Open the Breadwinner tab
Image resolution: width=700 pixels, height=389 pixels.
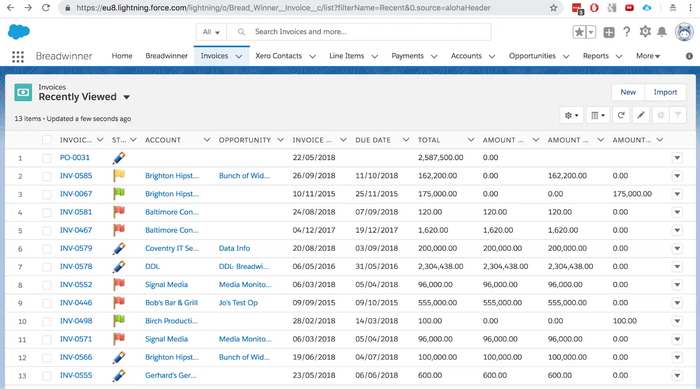pos(167,56)
